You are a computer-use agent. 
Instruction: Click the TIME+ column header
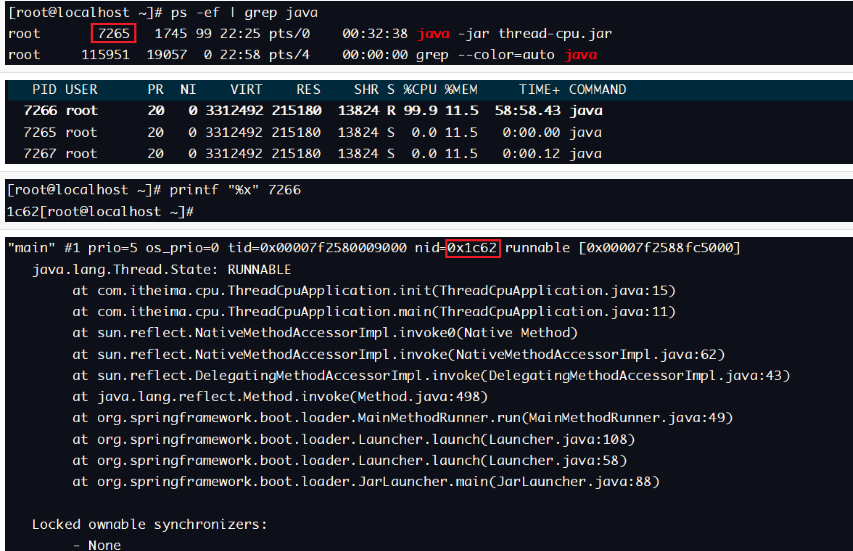pos(539,90)
